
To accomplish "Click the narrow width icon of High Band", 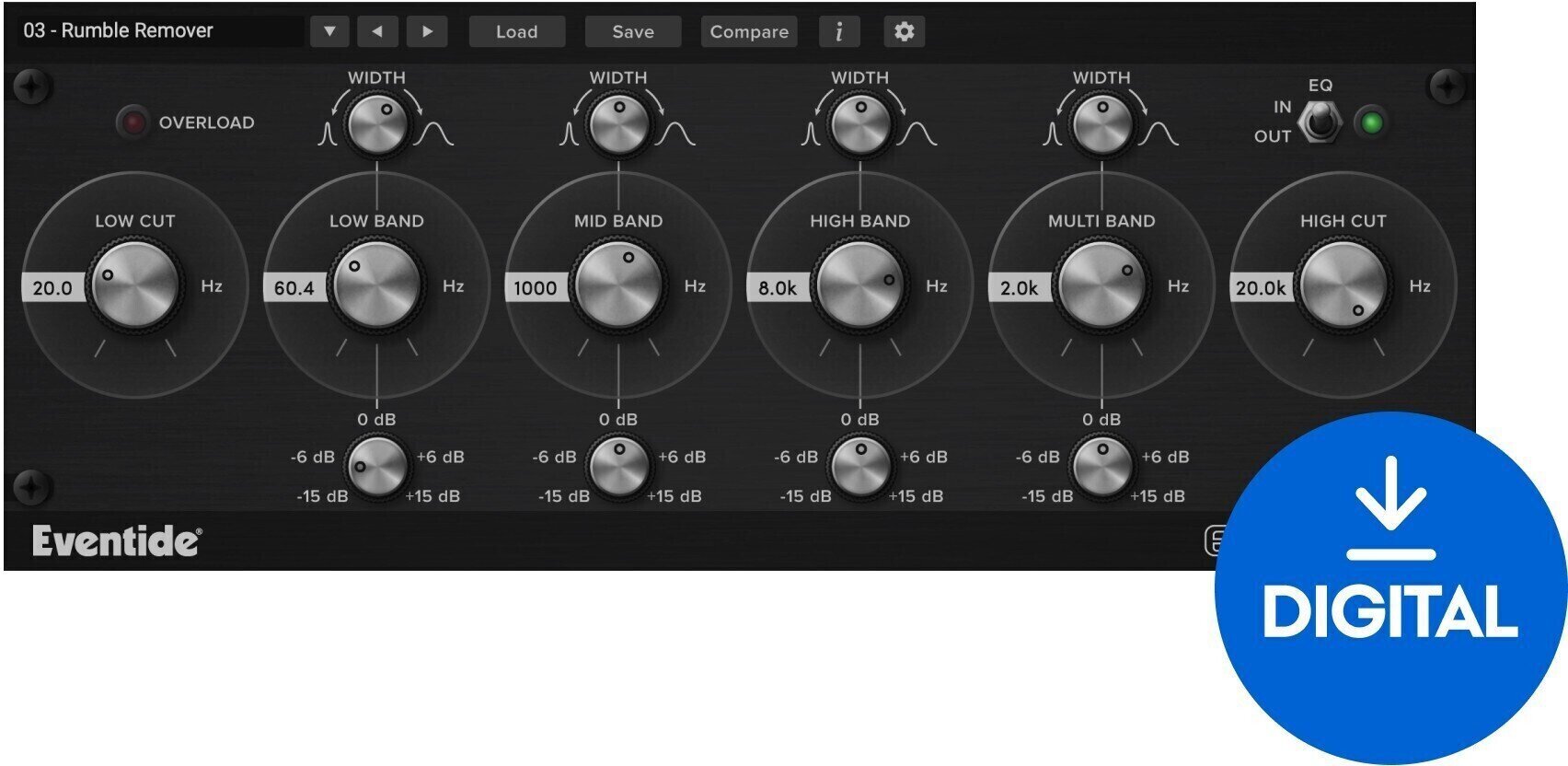I will pyautogui.click(x=811, y=135).
